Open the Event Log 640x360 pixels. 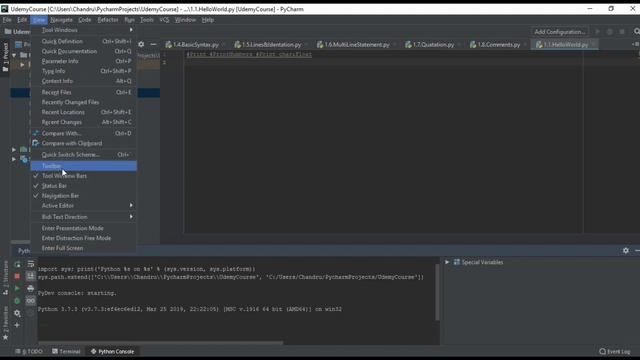pos(615,351)
